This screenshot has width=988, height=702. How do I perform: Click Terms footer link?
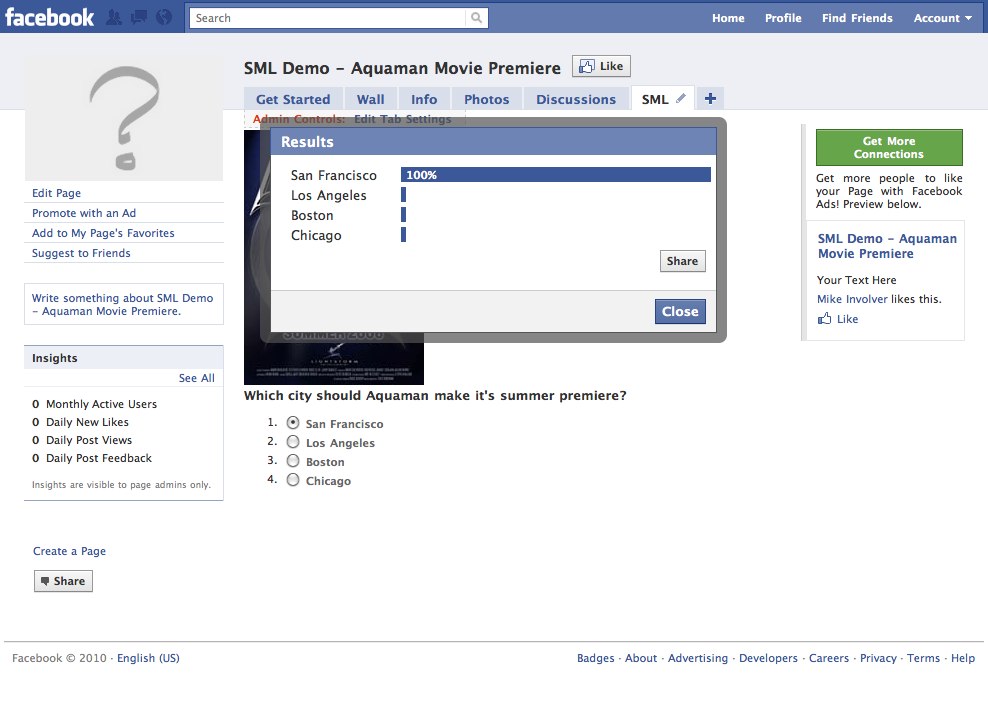click(x=923, y=658)
